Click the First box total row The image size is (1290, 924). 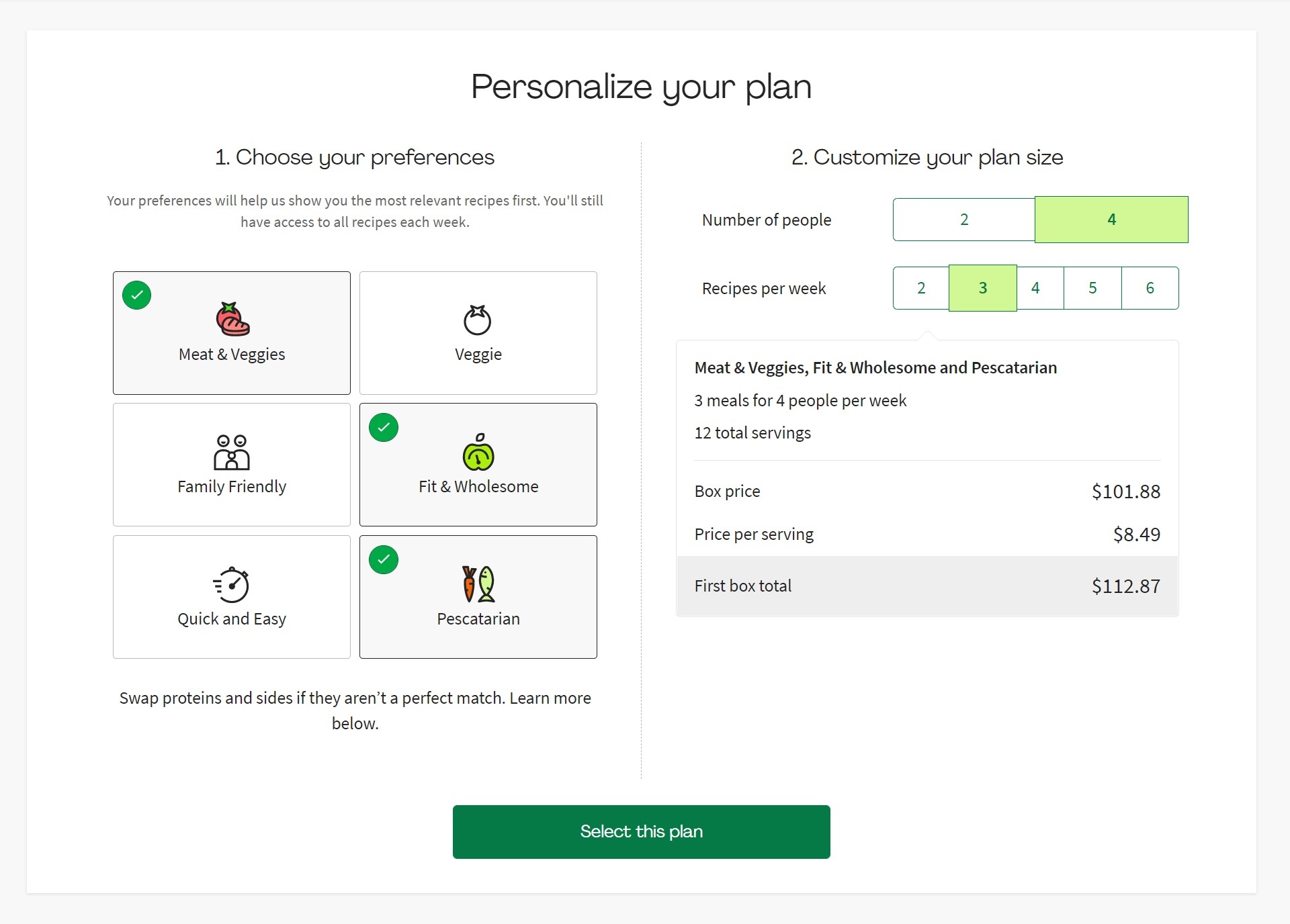(927, 586)
